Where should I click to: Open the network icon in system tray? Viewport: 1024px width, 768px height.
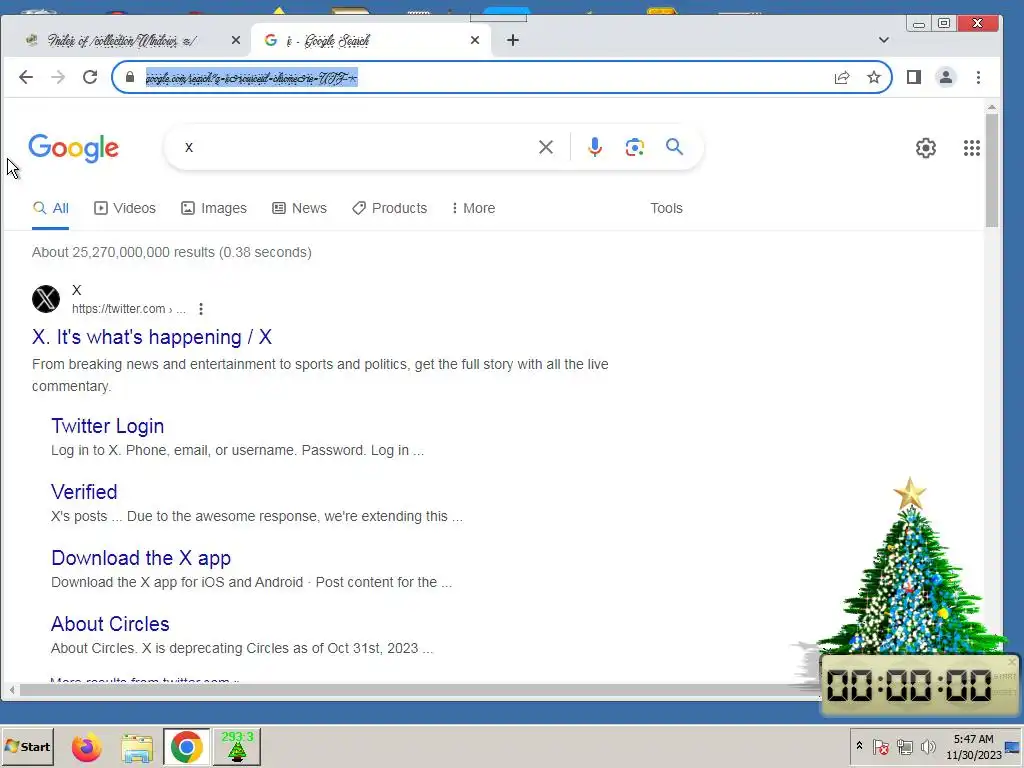click(904, 746)
